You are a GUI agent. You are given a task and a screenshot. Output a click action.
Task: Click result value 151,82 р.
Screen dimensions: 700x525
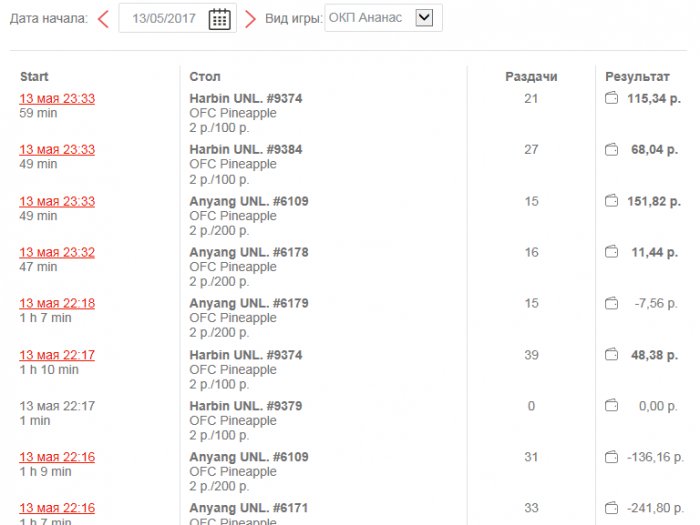coord(654,201)
